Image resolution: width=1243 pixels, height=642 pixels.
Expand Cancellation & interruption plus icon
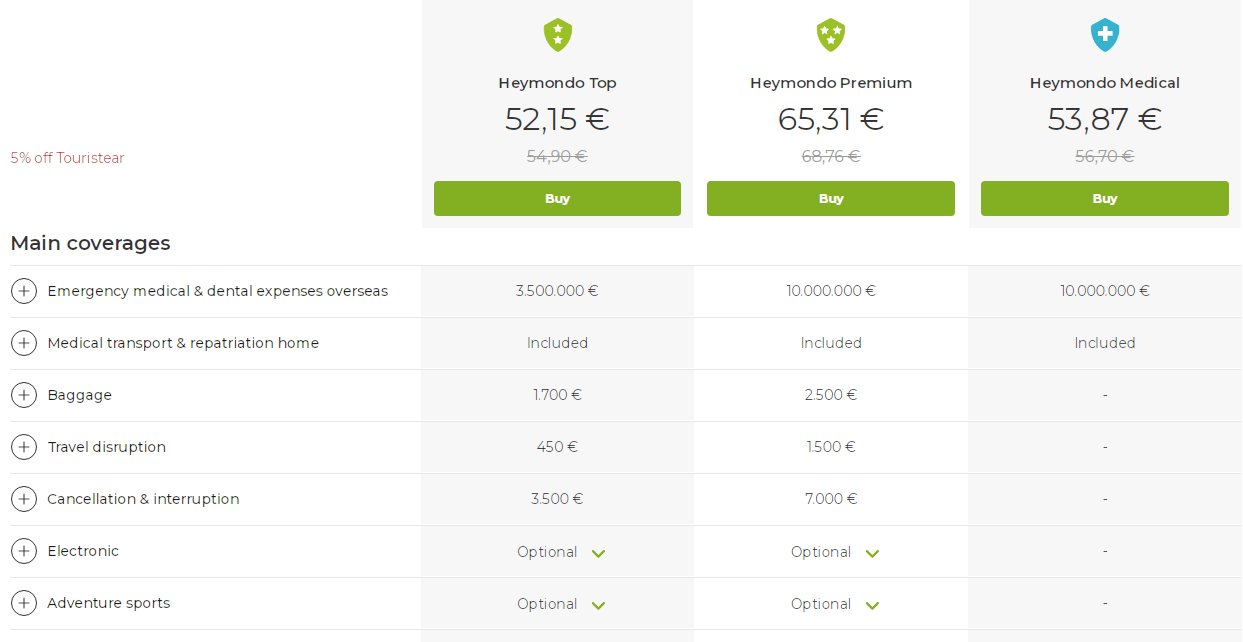point(24,499)
